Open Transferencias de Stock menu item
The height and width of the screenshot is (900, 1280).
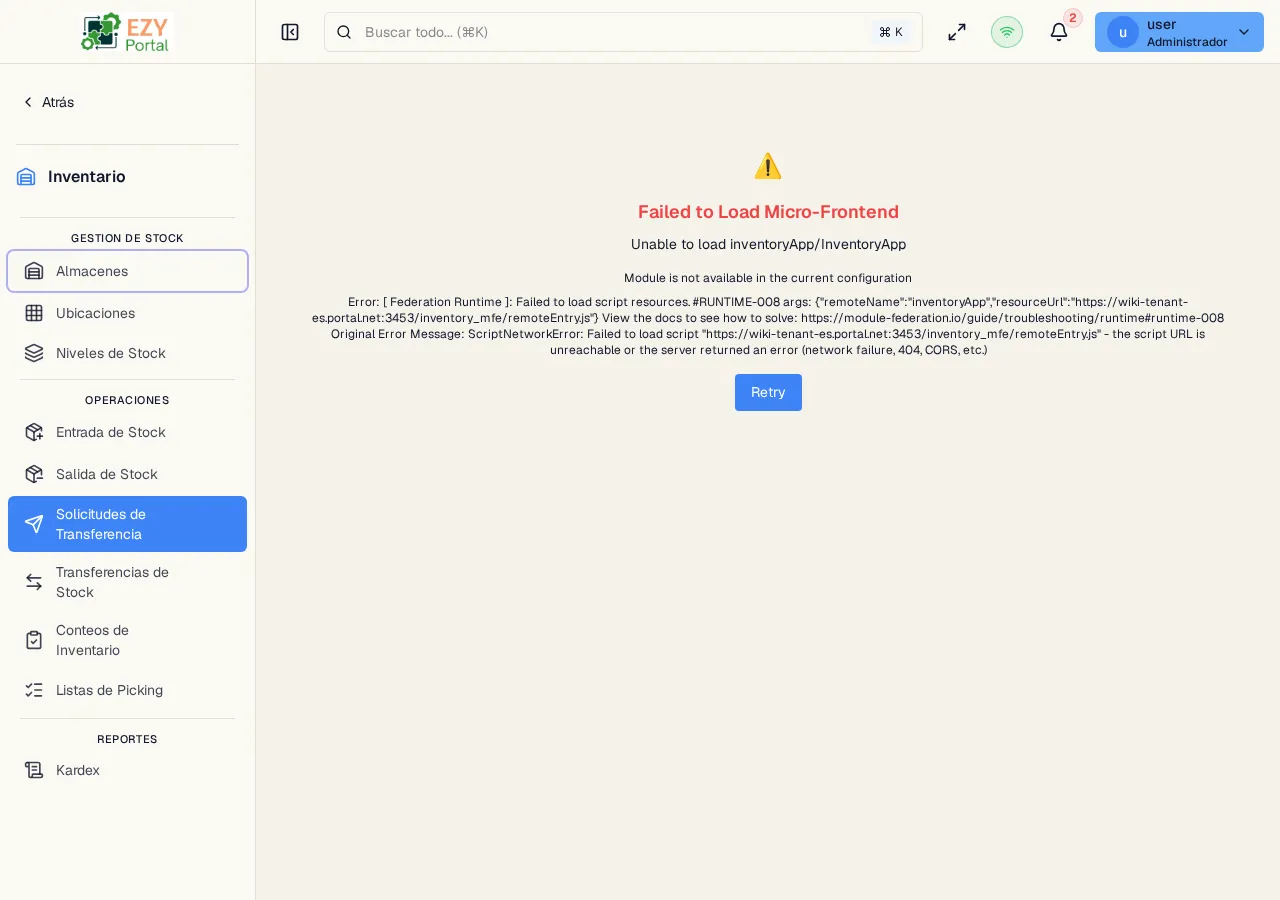coord(127,582)
